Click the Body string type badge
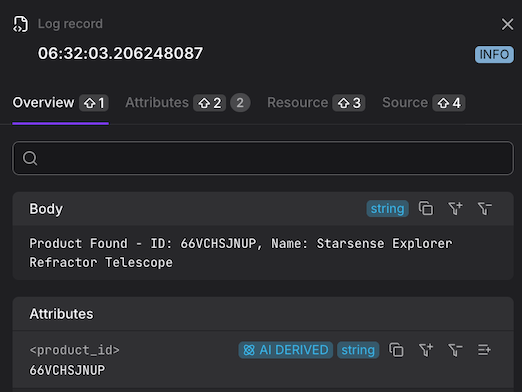Image resolution: width=522 pixels, height=392 pixels. pos(387,209)
